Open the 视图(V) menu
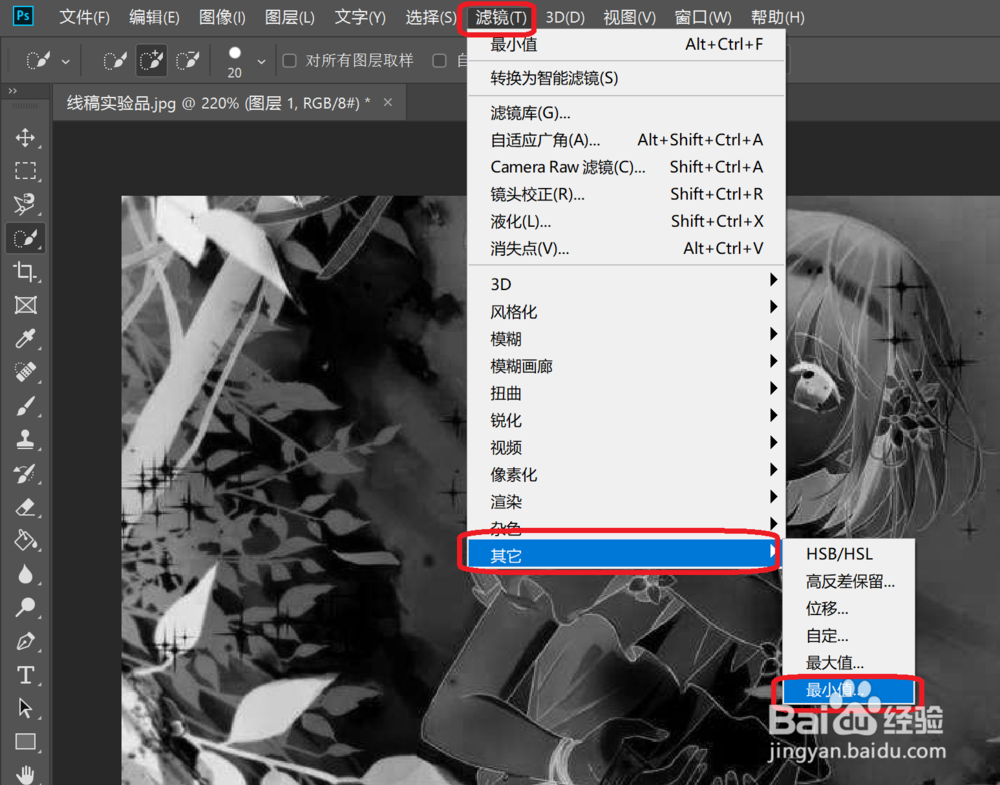The image size is (1000, 785). (629, 17)
